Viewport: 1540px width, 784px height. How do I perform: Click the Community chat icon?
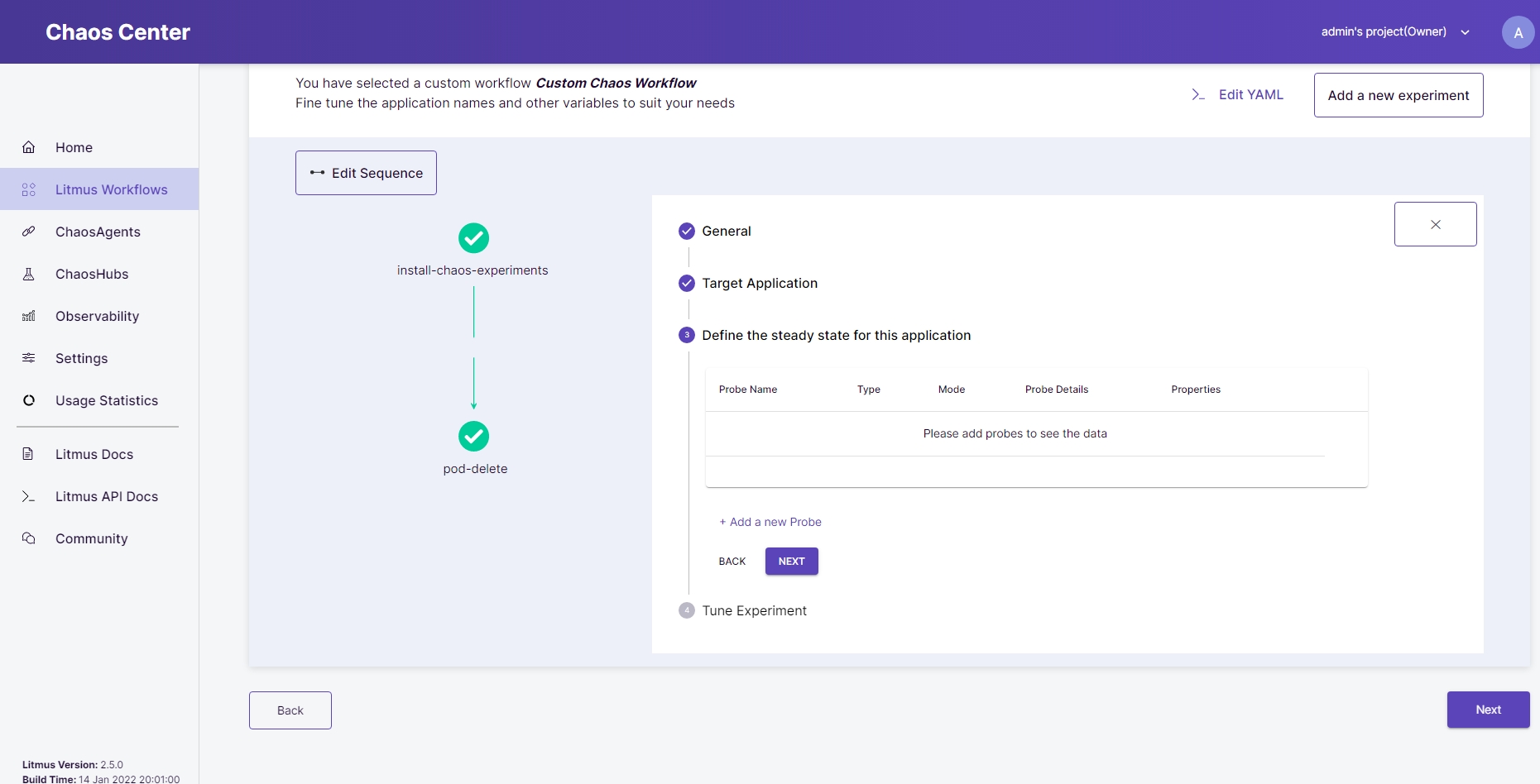click(x=29, y=538)
